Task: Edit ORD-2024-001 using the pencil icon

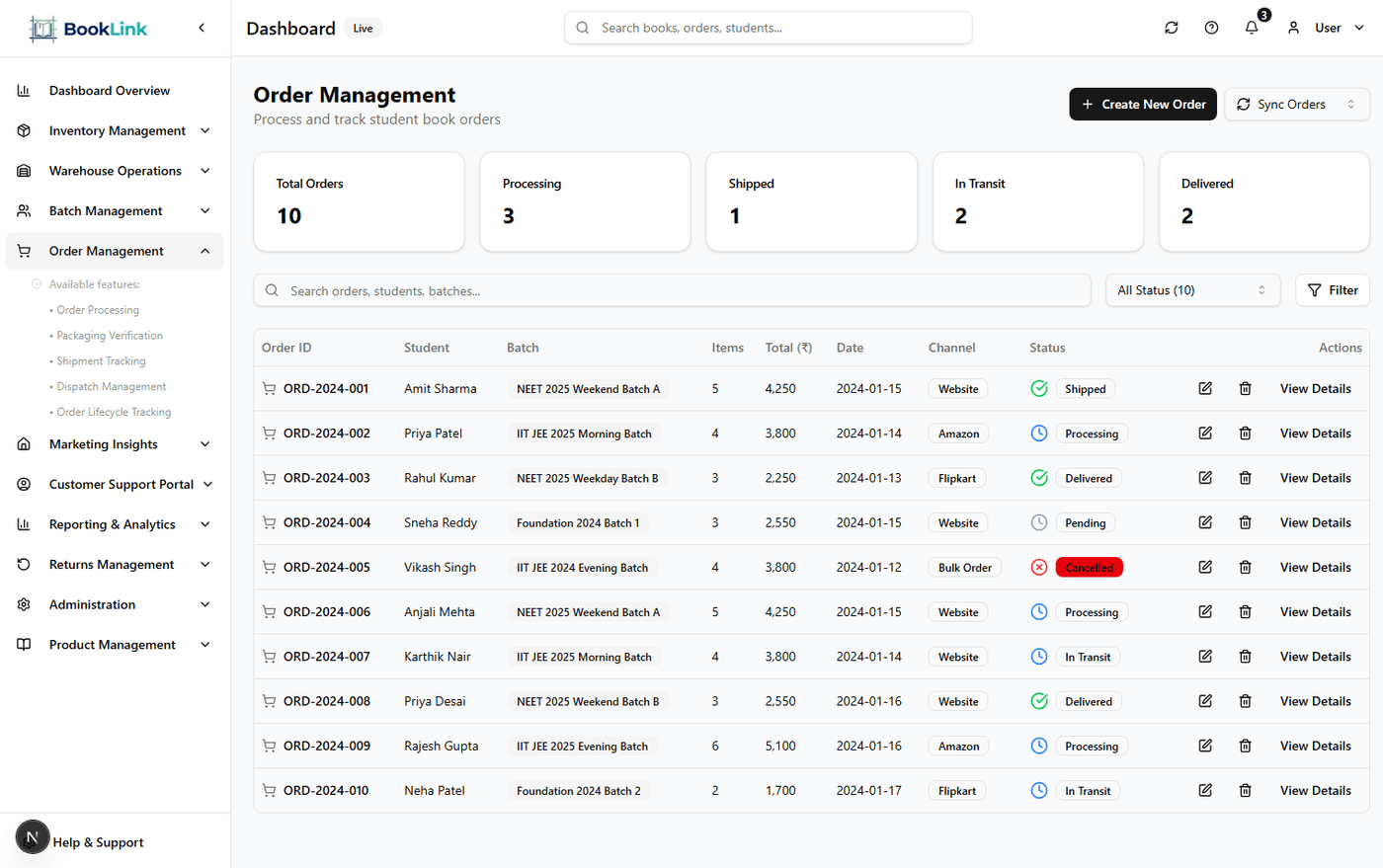Action: tap(1205, 388)
